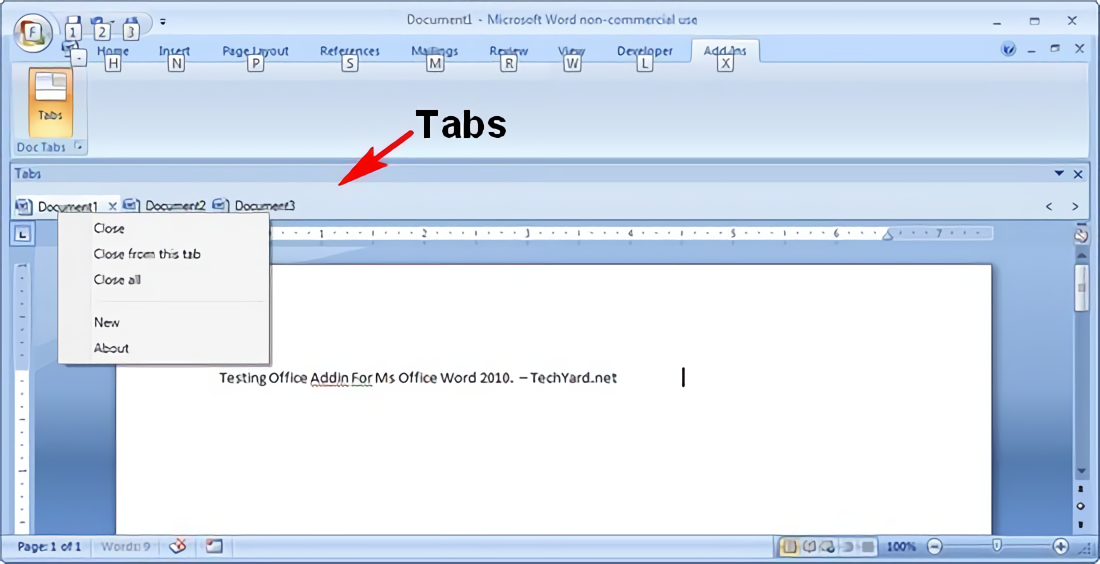Click the Document1 tab Word icon
The width and height of the screenshot is (1100, 564).
pyautogui.click(x=23, y=206)
